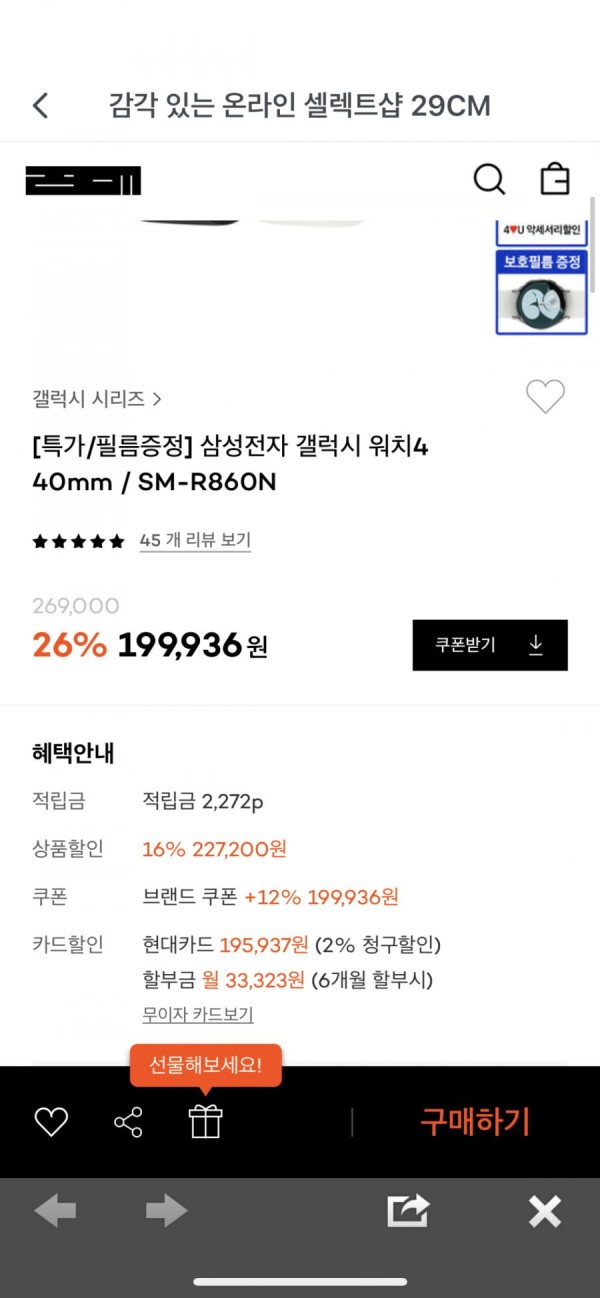Tap the five-star rating

[79, 541]
